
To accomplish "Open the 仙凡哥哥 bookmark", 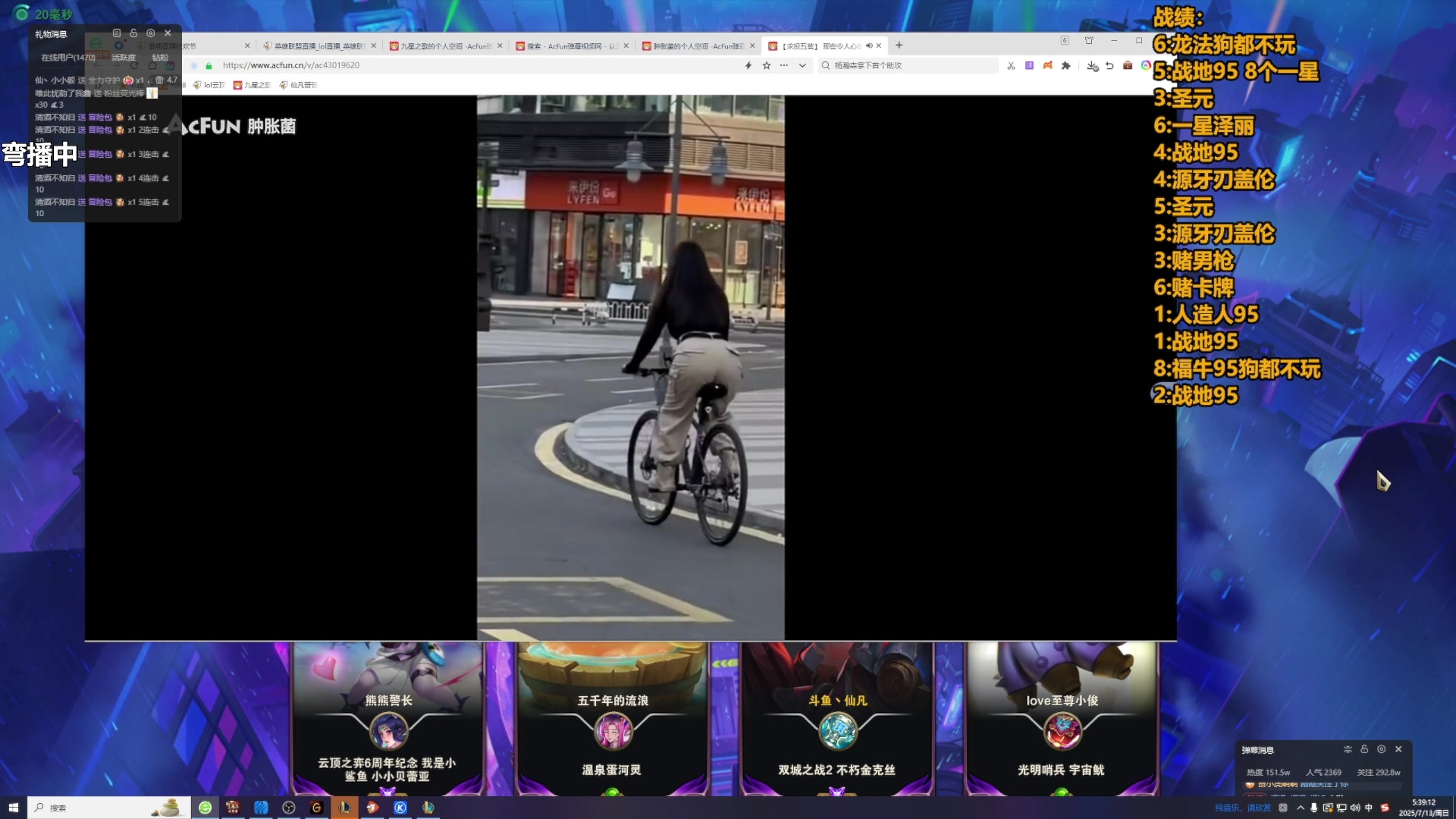I will (x=298, y=85).
